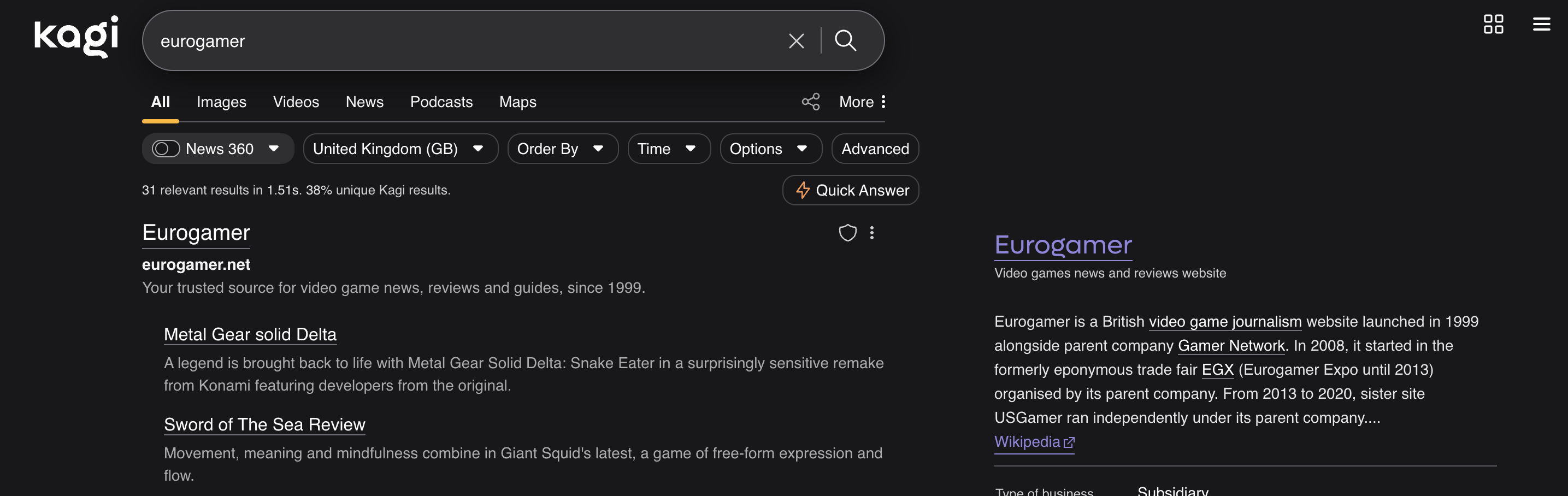Open the Time filter dropdown

[668, 149]
